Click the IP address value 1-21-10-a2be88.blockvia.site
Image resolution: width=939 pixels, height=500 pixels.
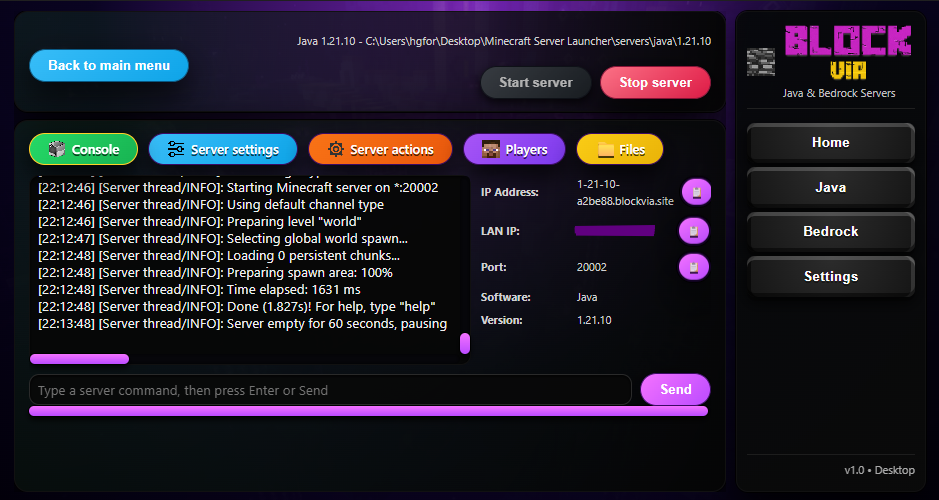625,193
